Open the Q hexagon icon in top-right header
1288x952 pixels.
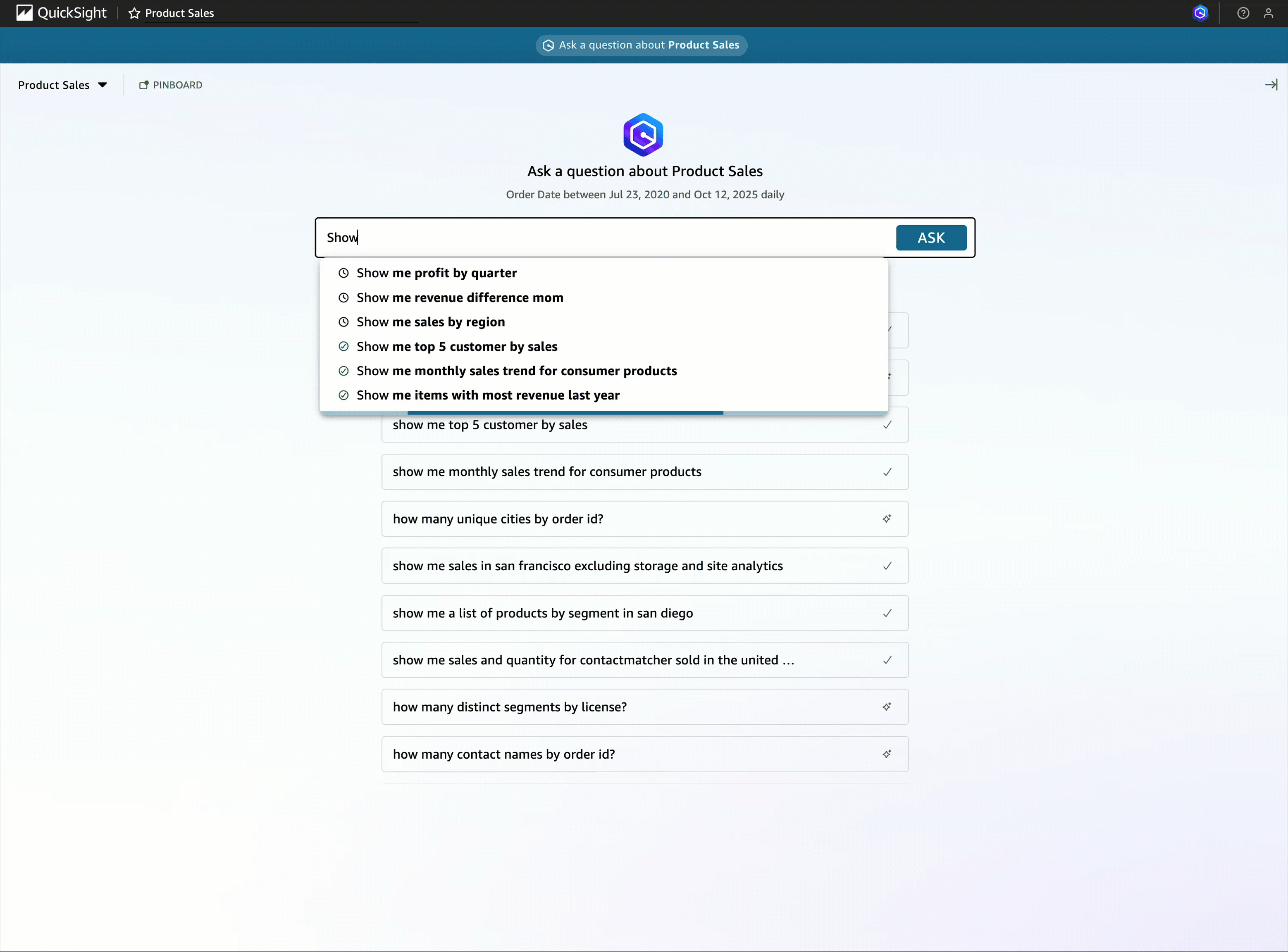1200,13
